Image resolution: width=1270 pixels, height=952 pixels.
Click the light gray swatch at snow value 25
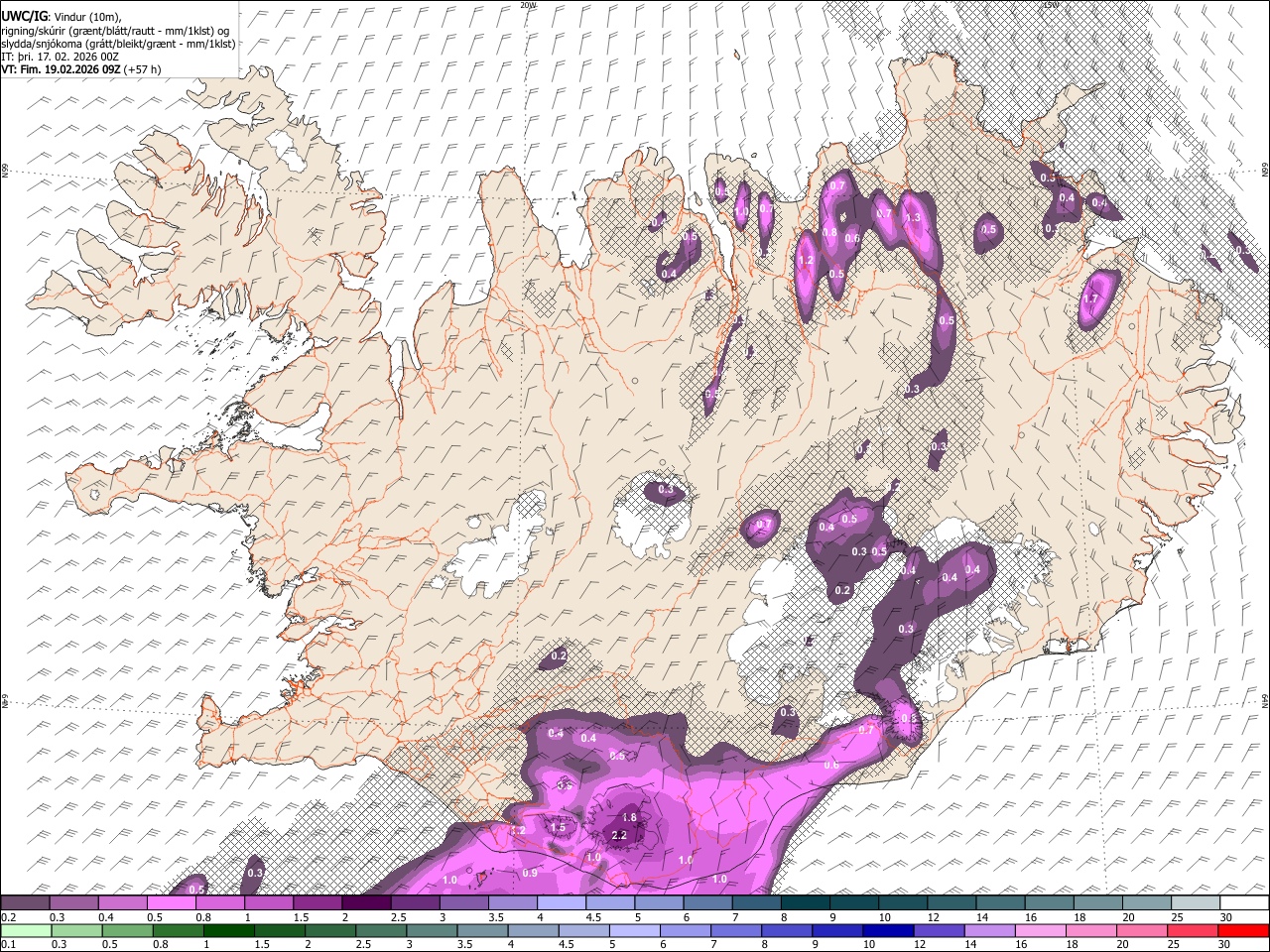point(1197,903)
